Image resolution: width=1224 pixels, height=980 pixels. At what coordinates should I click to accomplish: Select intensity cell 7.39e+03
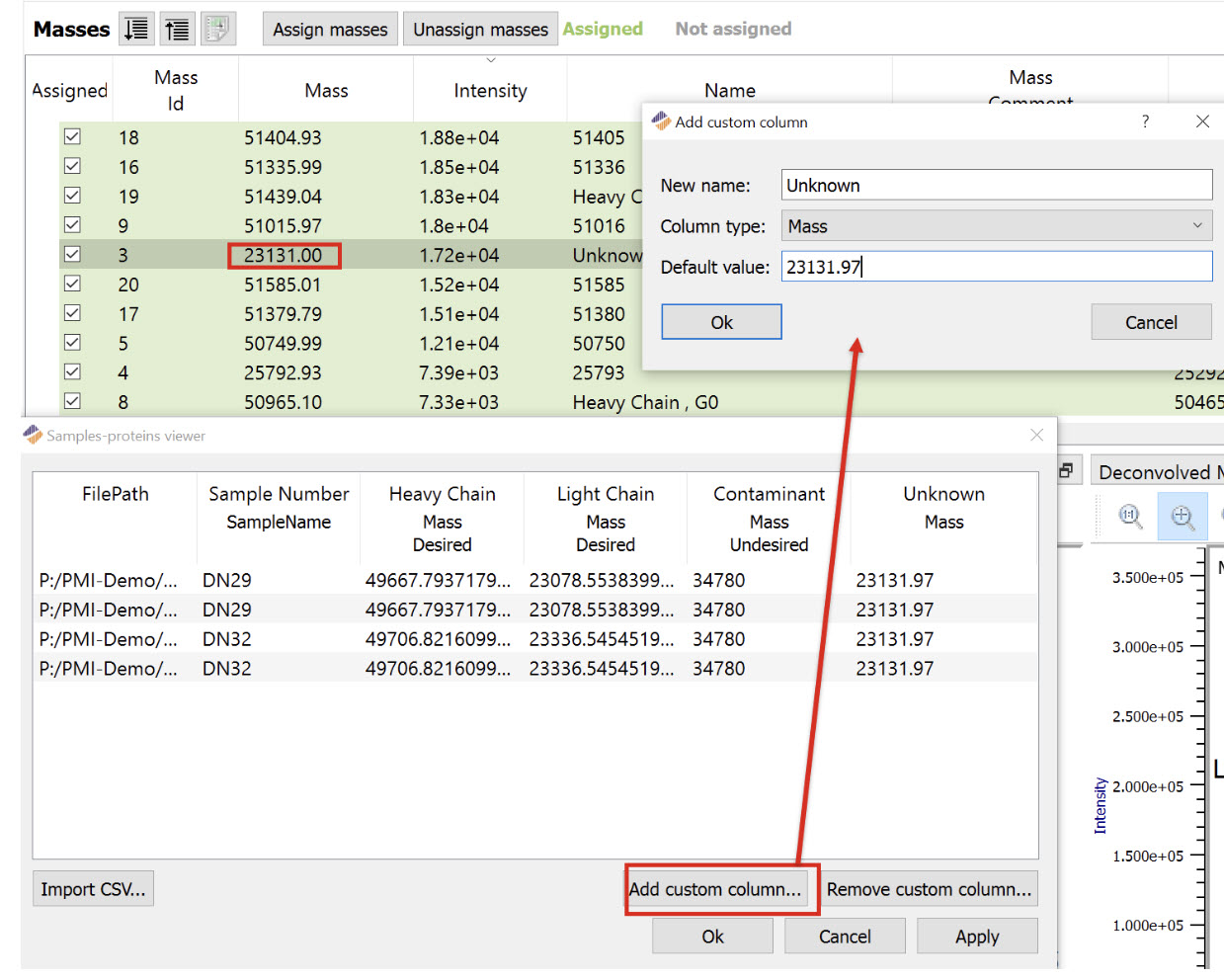[x=459, y=372]
